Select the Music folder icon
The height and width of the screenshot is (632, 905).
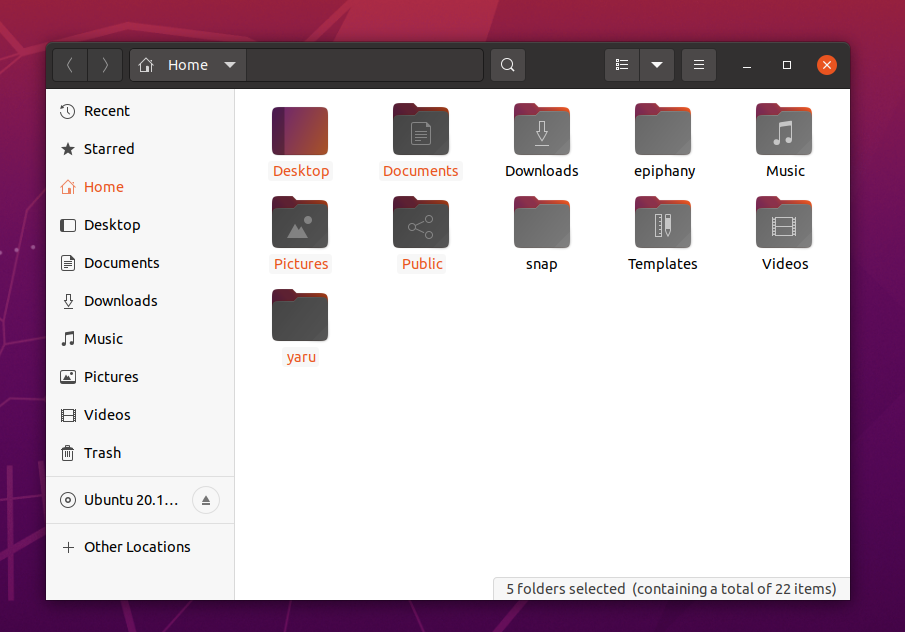tap(784, 129)
